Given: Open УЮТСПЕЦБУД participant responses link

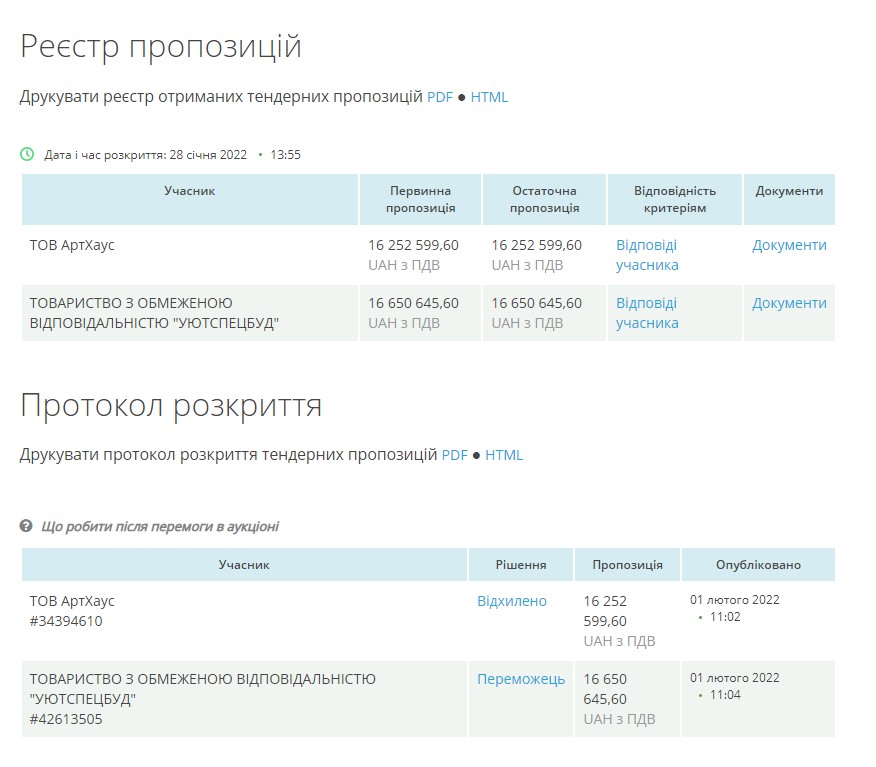Looking at the screenshot, I should 647,313.
